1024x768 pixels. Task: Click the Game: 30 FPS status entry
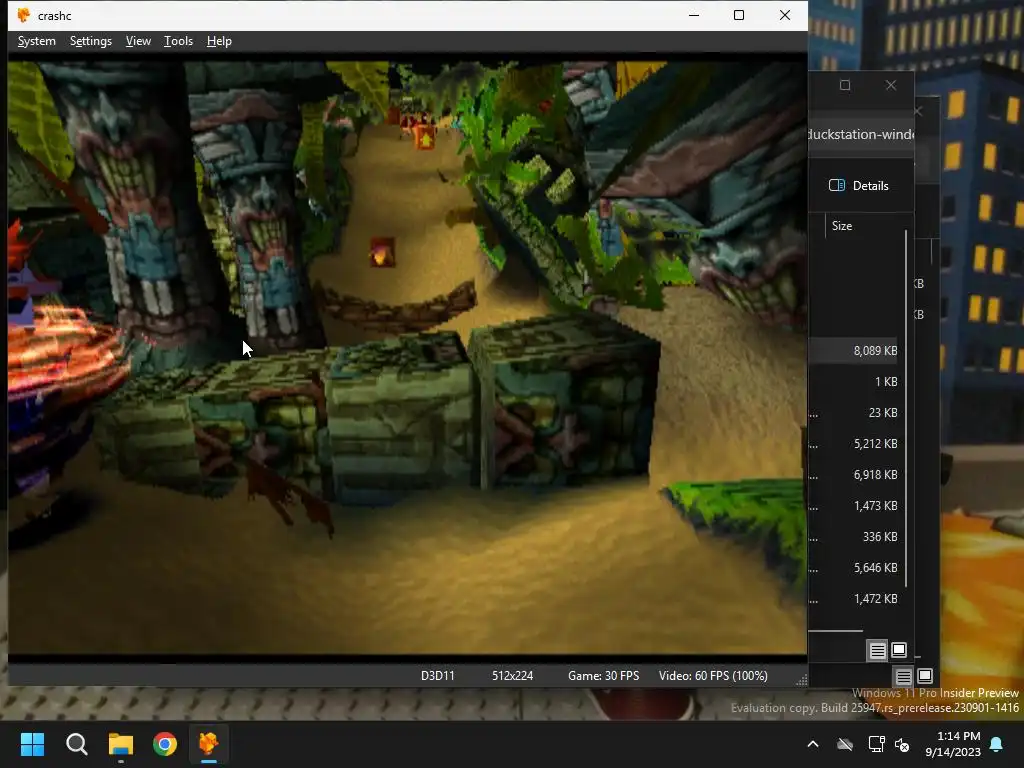pyautogui.click(x=603, y=676)
